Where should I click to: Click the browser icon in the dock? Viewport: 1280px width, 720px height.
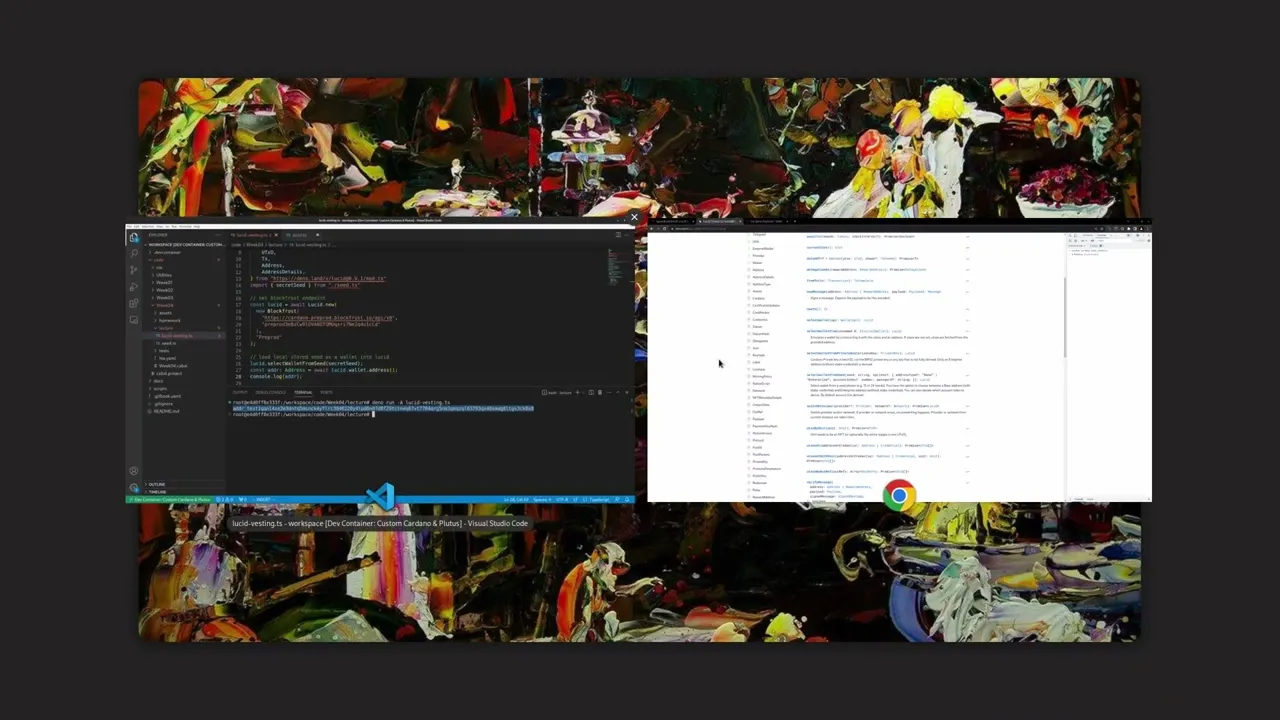tap(898, 494)
